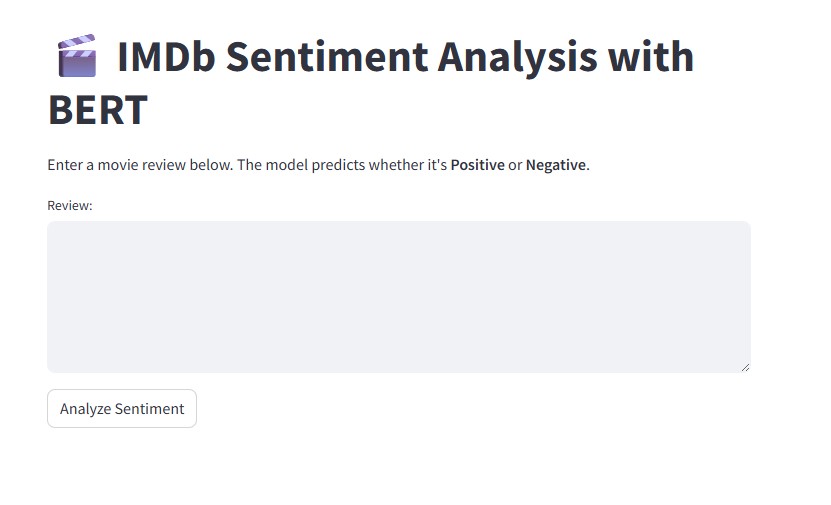Image resolution: width=831 pixels, height=505 pixels.
Task: Click the word "Enter" in the instructions
Action: 65,165
